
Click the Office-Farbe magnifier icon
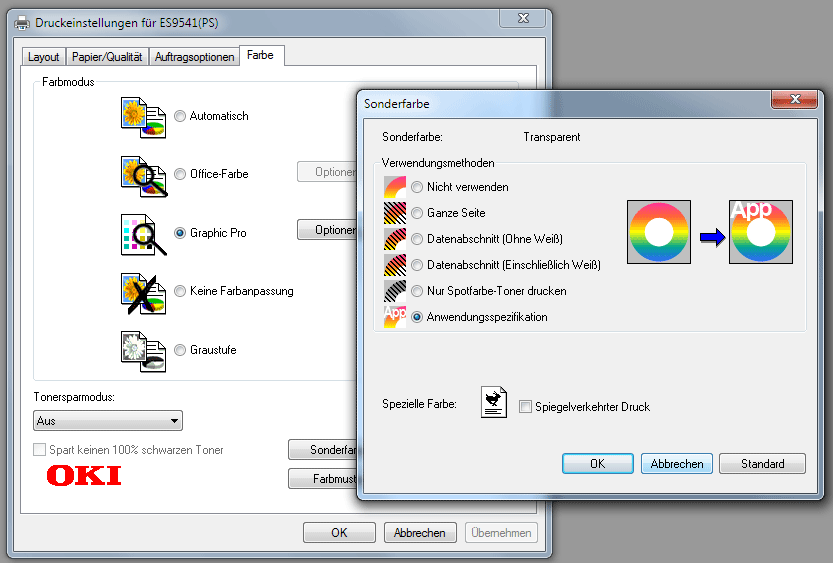click(x=142, y=174)
